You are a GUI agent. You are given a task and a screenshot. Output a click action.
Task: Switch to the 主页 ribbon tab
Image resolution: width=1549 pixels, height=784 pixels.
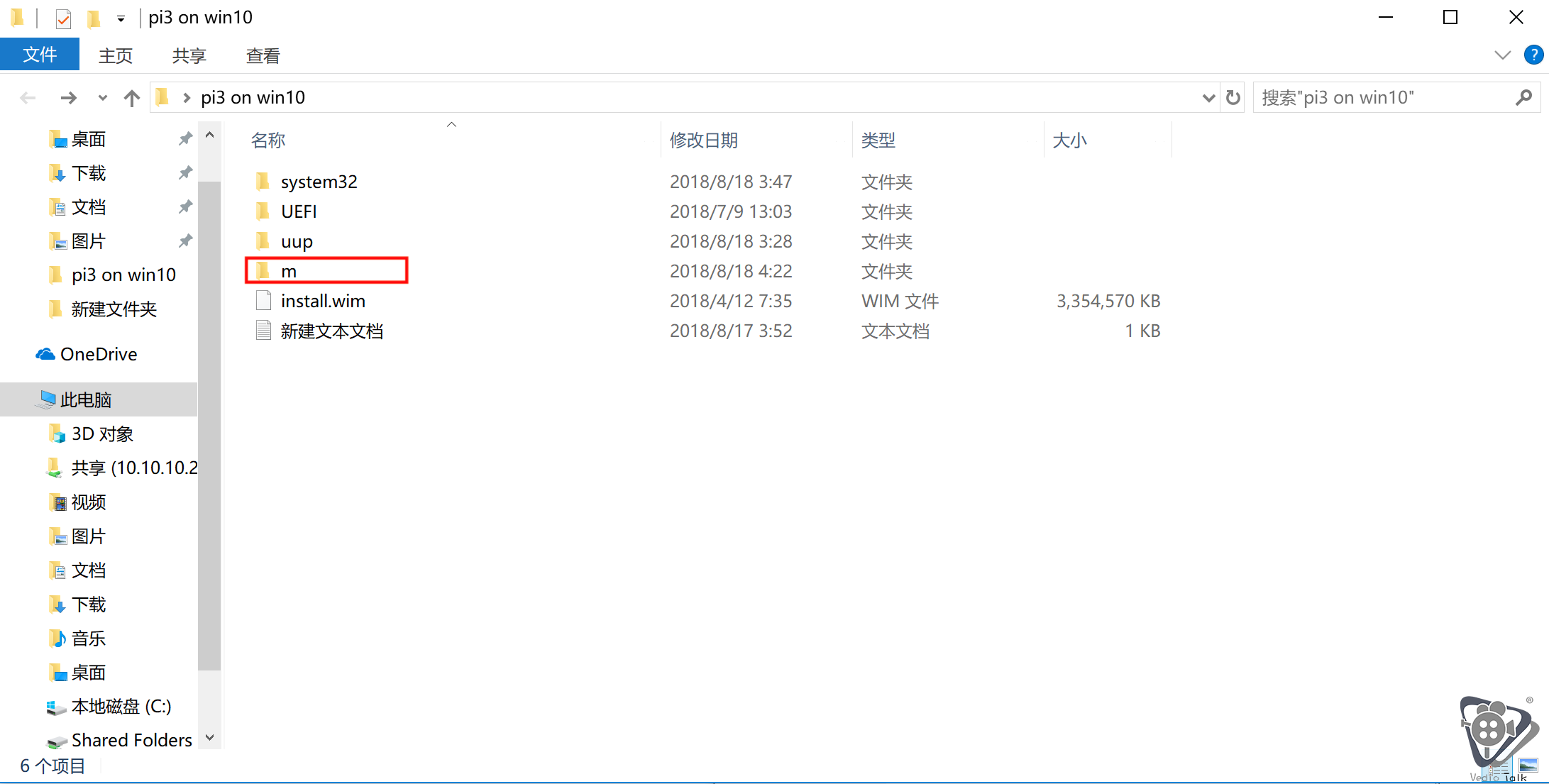116,55
